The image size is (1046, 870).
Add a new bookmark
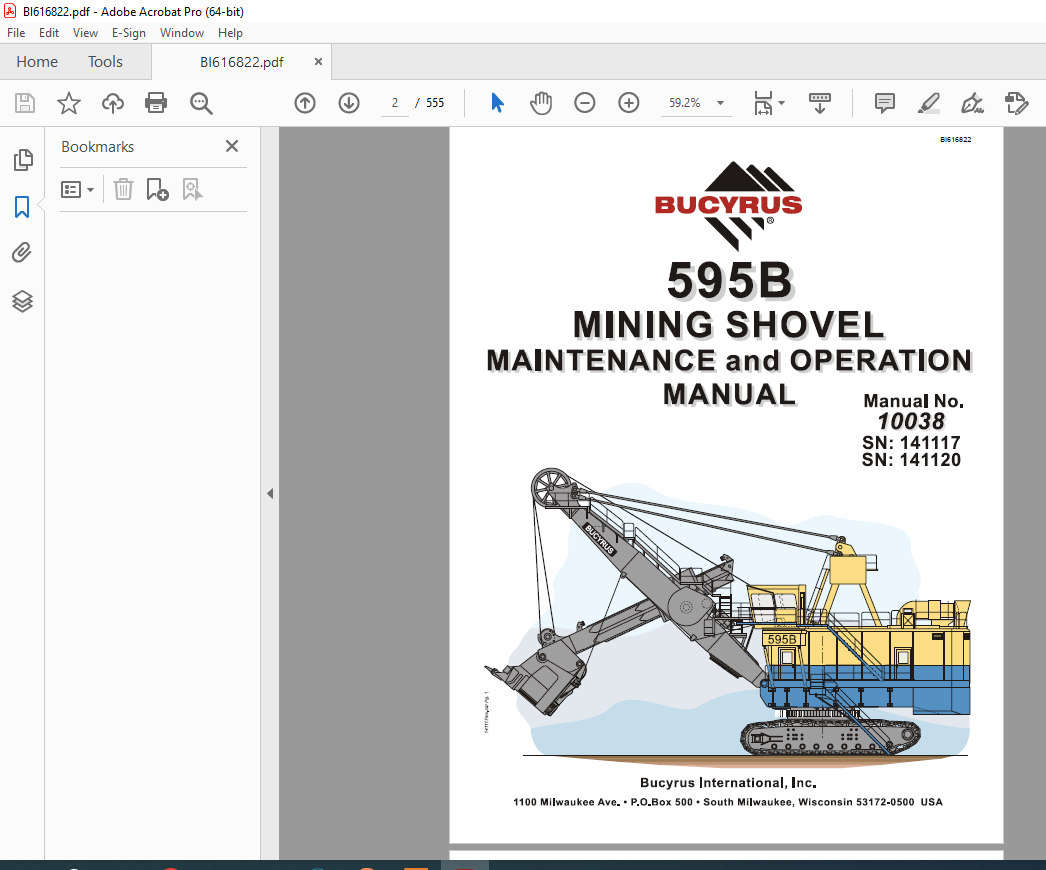click(157, 189)
